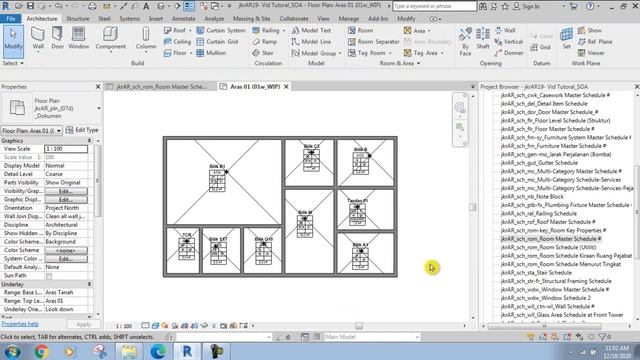Toggle the Sun Path checkbox
Image resolution: width=640 pixels, height=360 pixels.
click(x=49, y=276)
